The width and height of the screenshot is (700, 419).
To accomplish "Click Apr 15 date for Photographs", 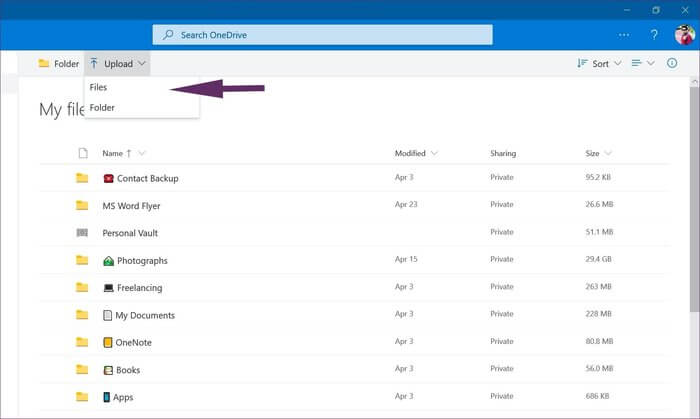I will [x=406, y=259].
